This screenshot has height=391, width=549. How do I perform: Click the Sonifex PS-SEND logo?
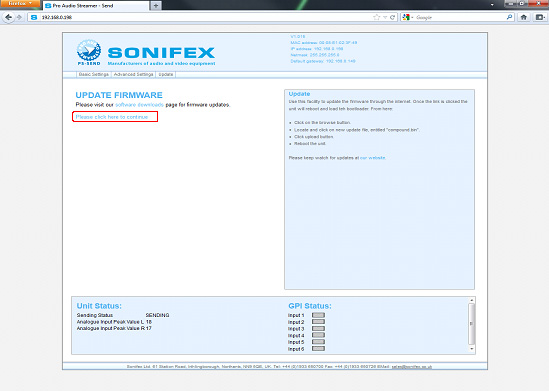tap(89, 52)
